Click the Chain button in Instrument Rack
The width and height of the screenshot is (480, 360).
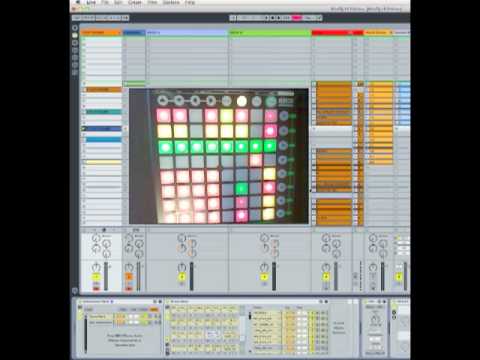pyautogui.click(x=144, y=309)
